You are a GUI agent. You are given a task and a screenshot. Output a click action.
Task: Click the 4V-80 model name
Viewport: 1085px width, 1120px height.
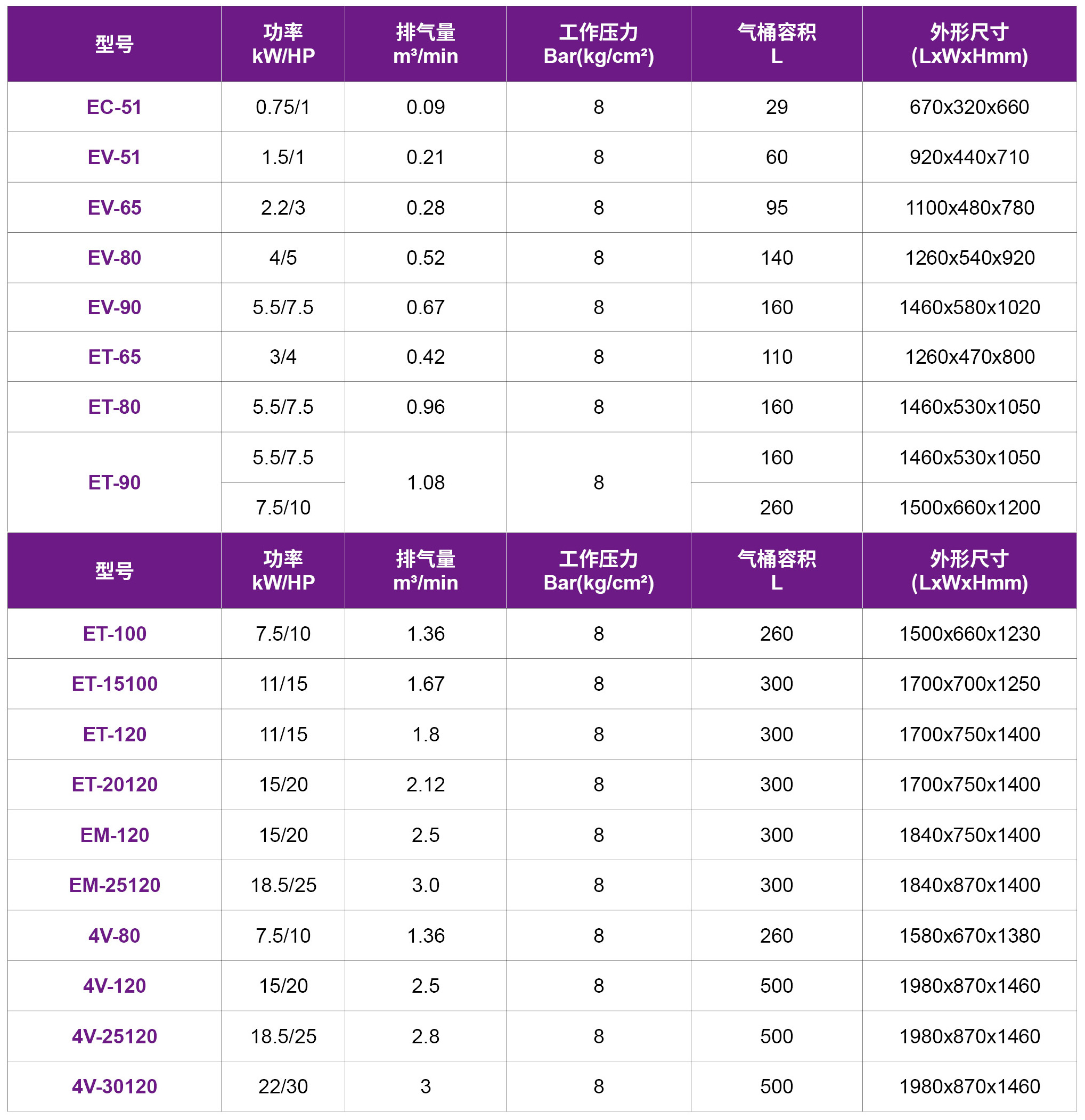pyautogui.click(x=115, y=935)
